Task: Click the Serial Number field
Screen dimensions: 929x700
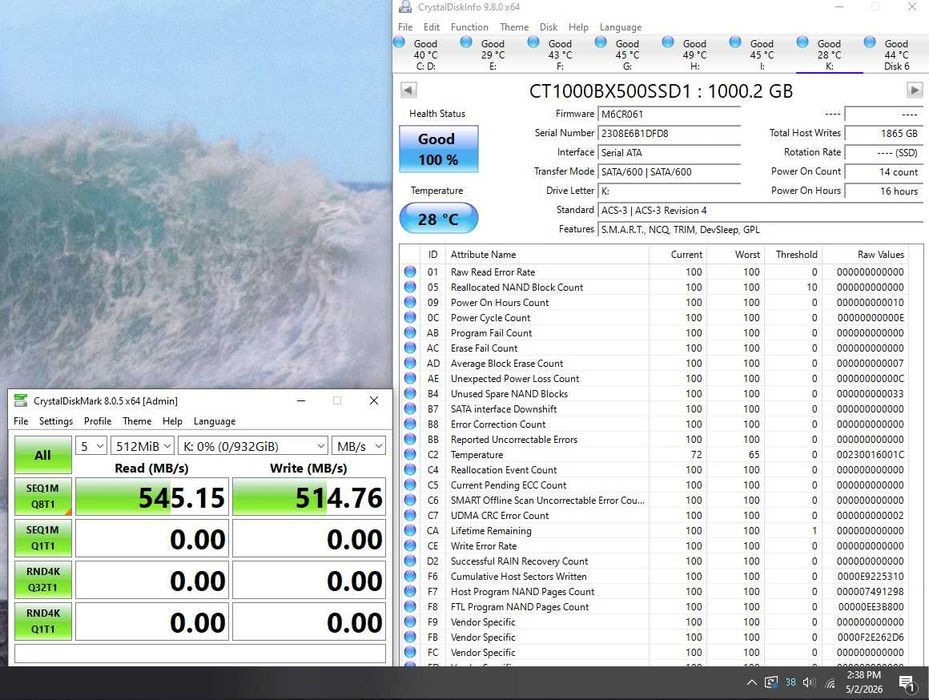Action: click(x=669, y=133)
